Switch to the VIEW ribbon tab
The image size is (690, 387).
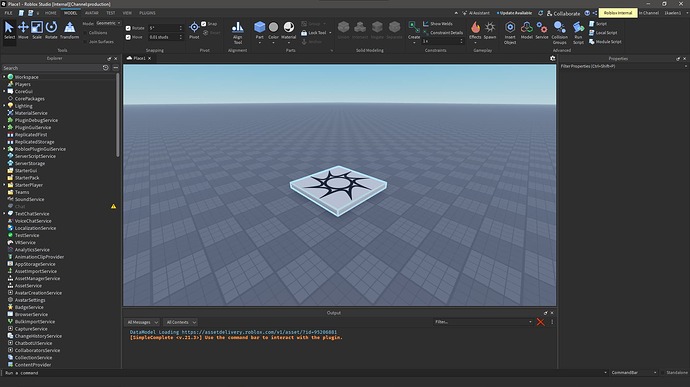(127, 13)
